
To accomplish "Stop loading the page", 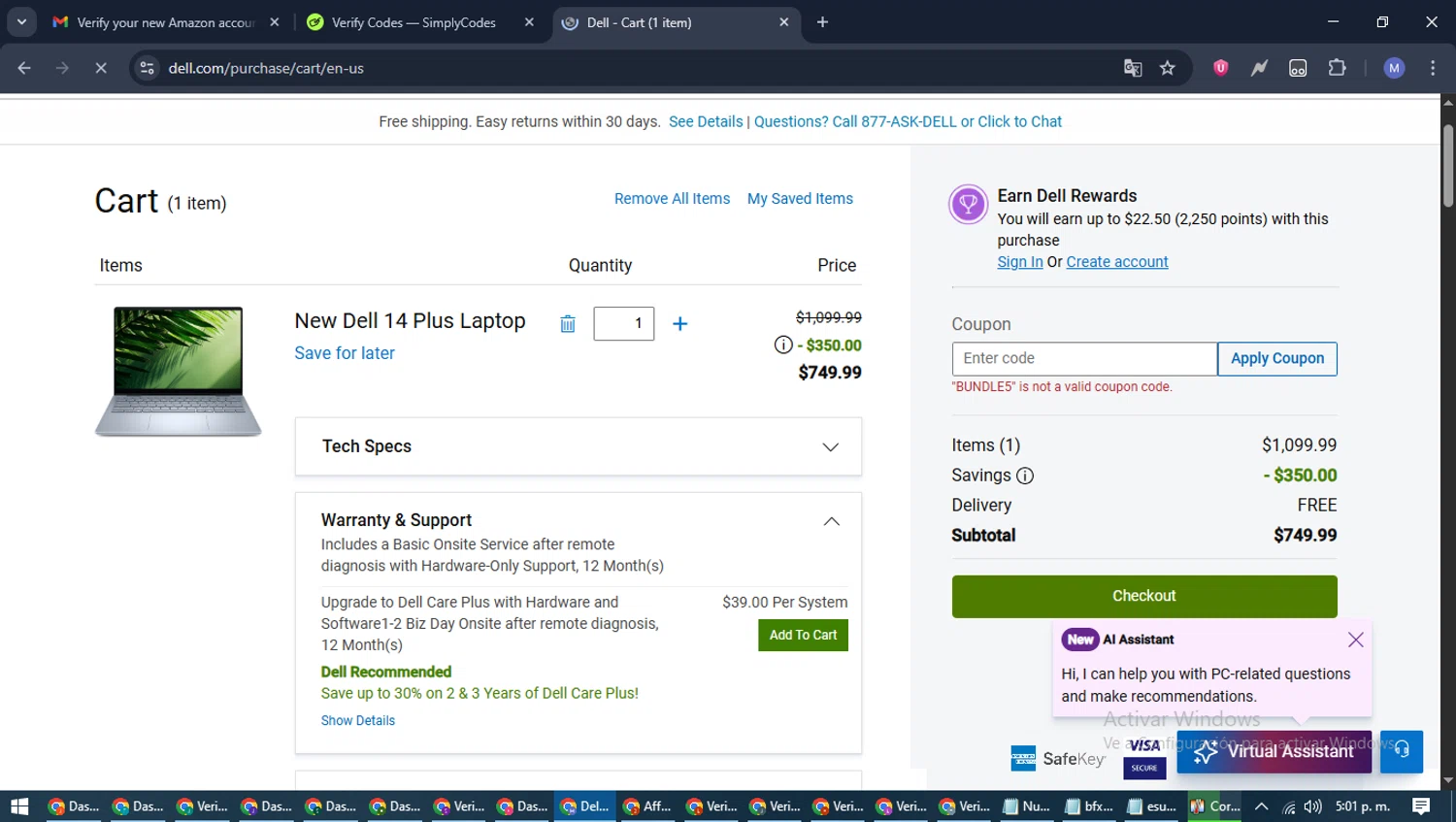I will (100, 68).
